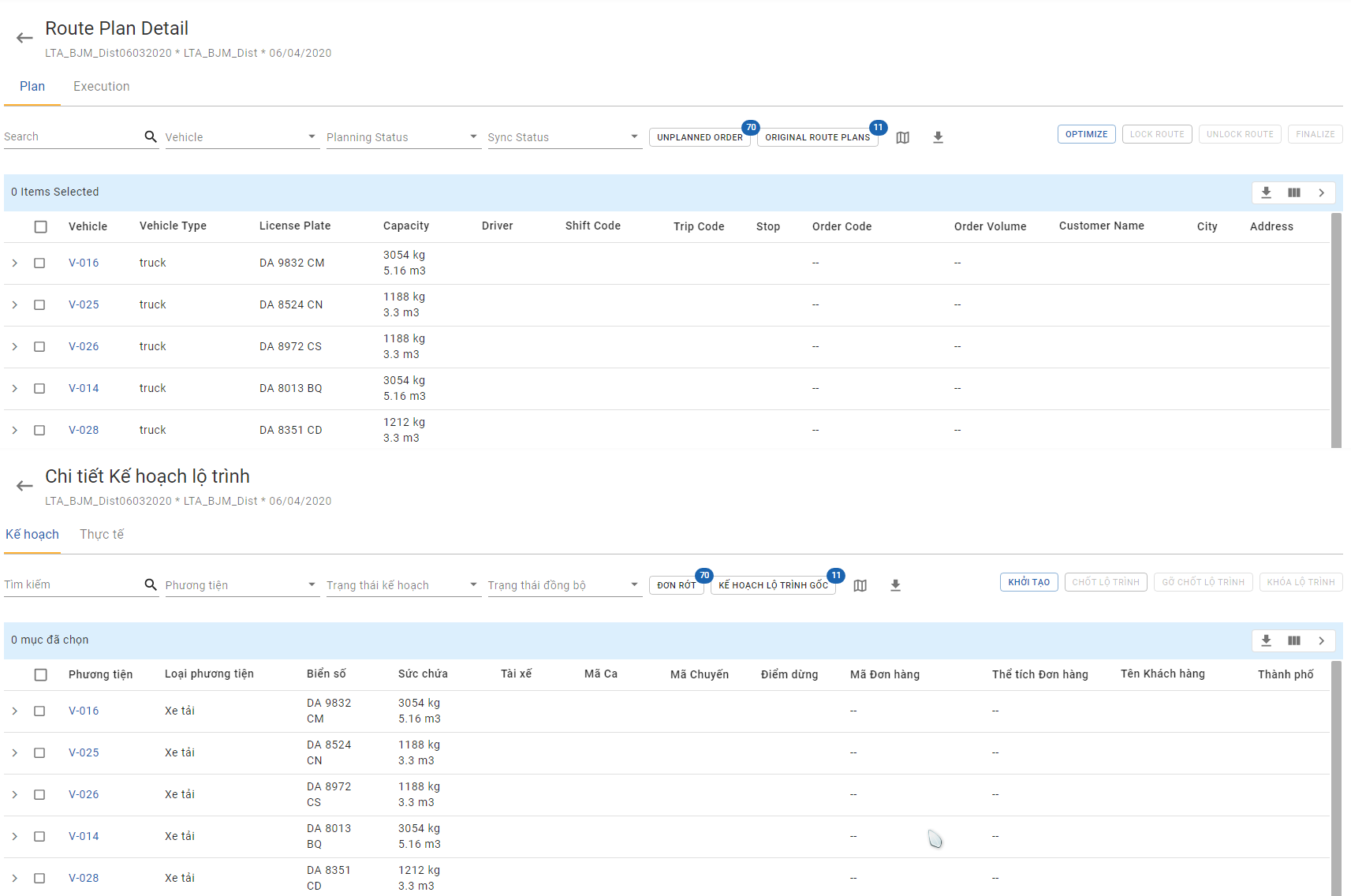Image resolution: width=1351 pixels, height=896 pixels.
Task: Click the magnifier icon beside Tìm kiếm
Action: pyautogui.click(x=151, y=584)
